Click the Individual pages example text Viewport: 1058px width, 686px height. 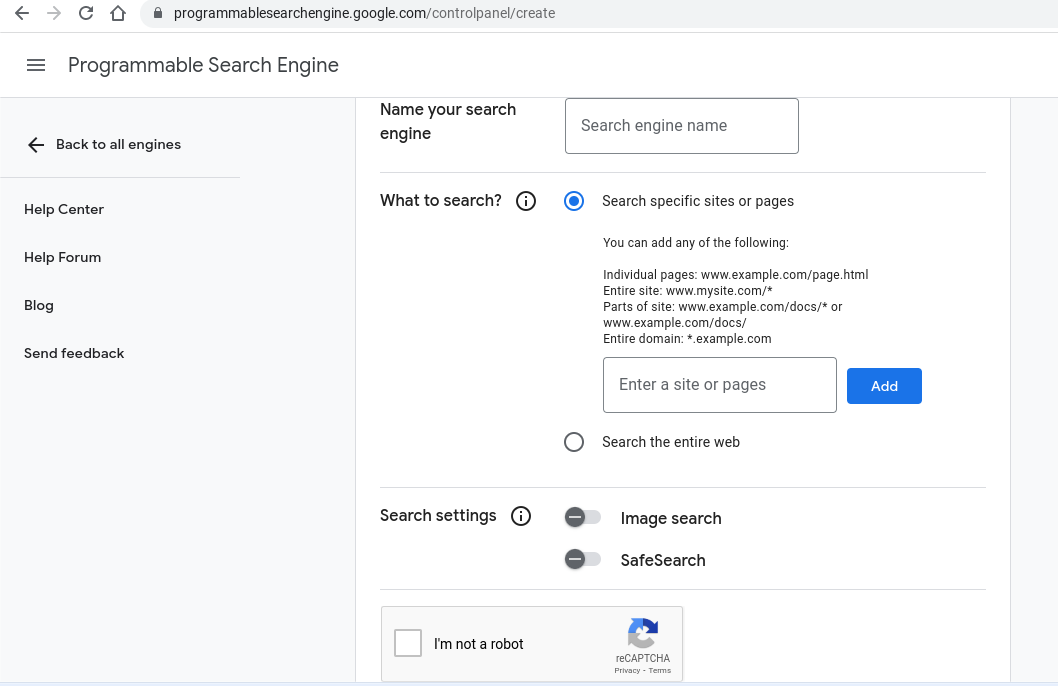[735, 275]
